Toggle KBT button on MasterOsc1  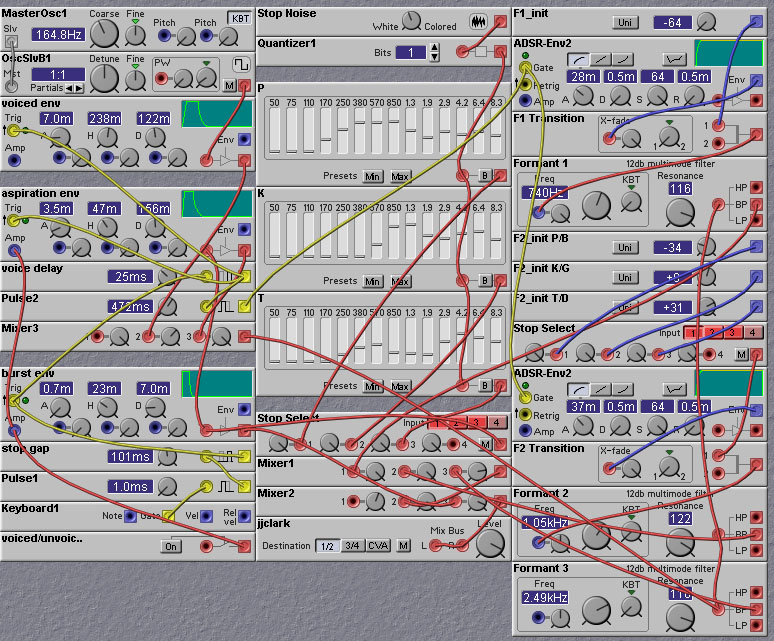coord(239,19)
